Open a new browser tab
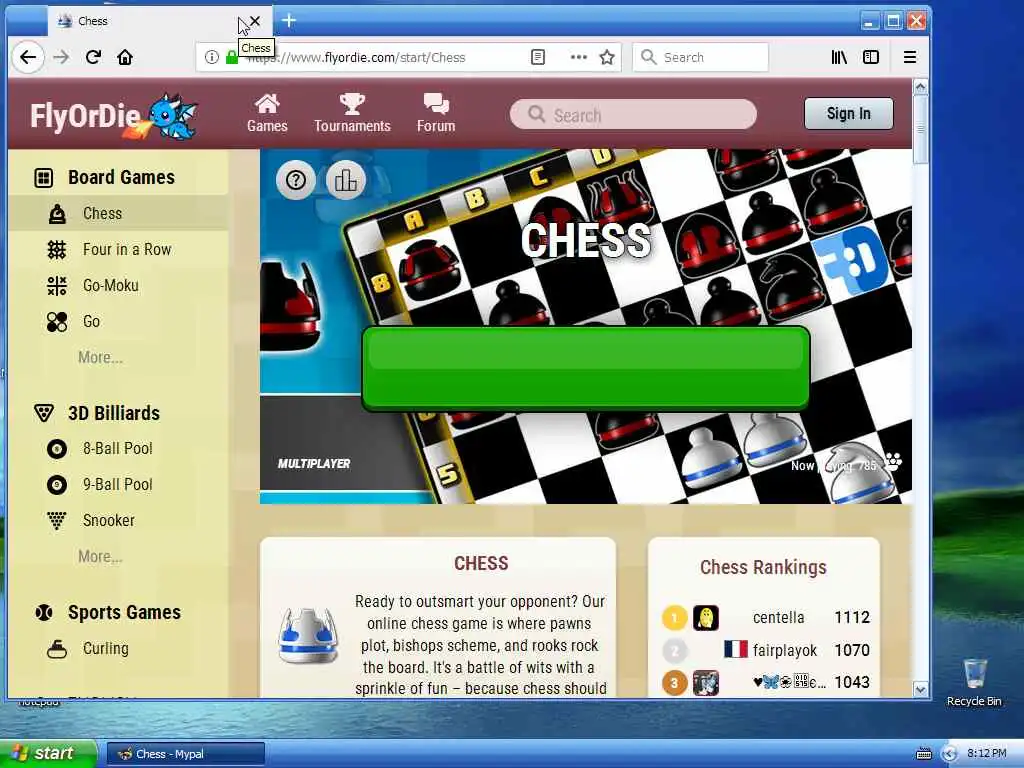Screen dimensions: 1024x768 [289, 21]
